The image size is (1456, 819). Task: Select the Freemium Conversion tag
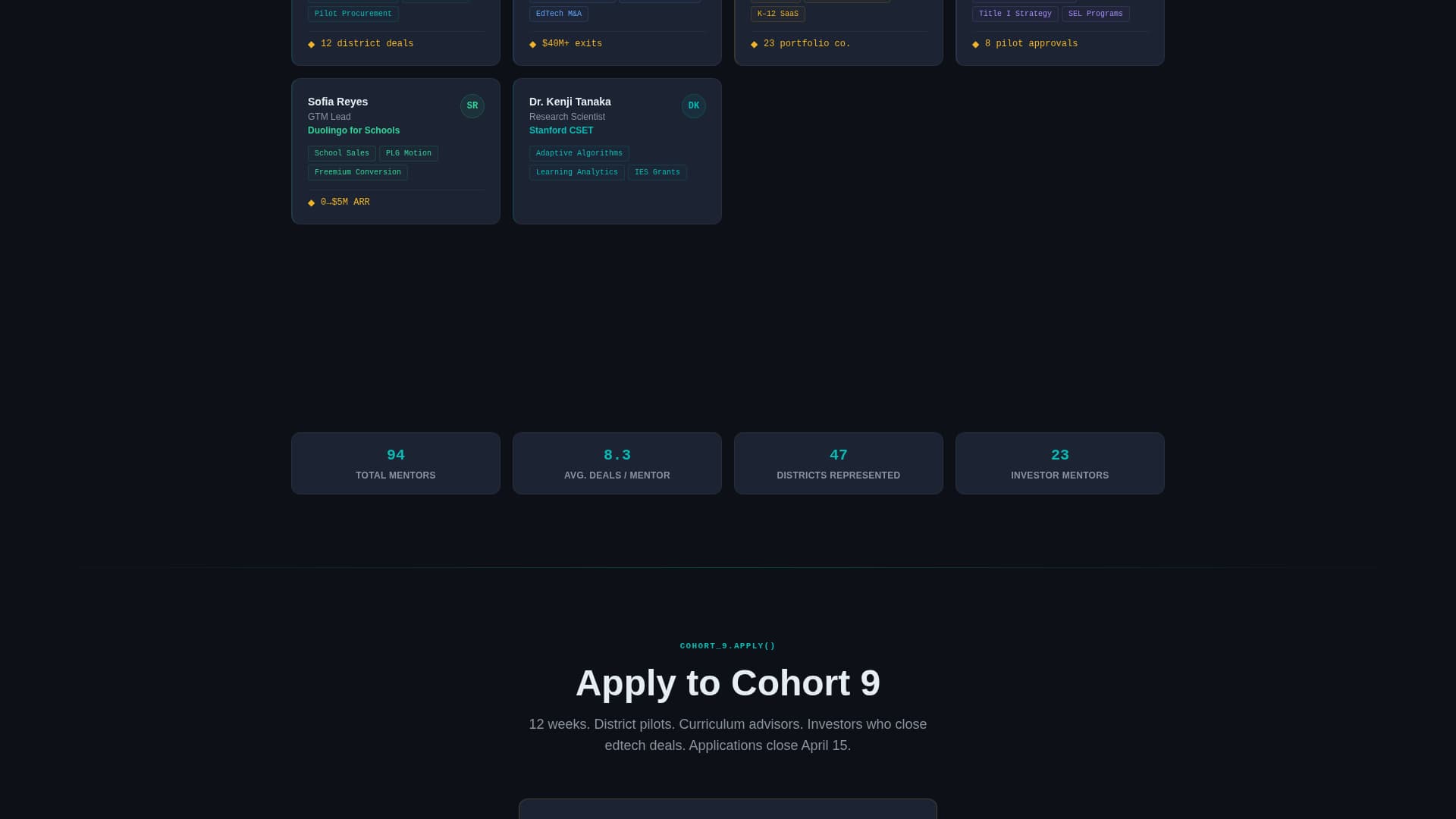coord(357,172)
